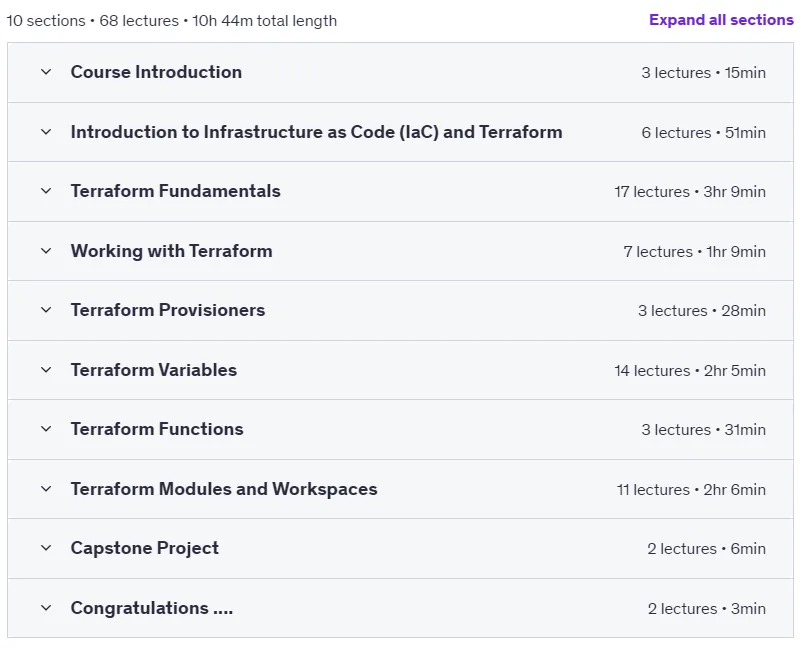Screen dimensions: 801x649
Task: Expand the Working with Terraform chevron
Action: click(x=46, y=251)
